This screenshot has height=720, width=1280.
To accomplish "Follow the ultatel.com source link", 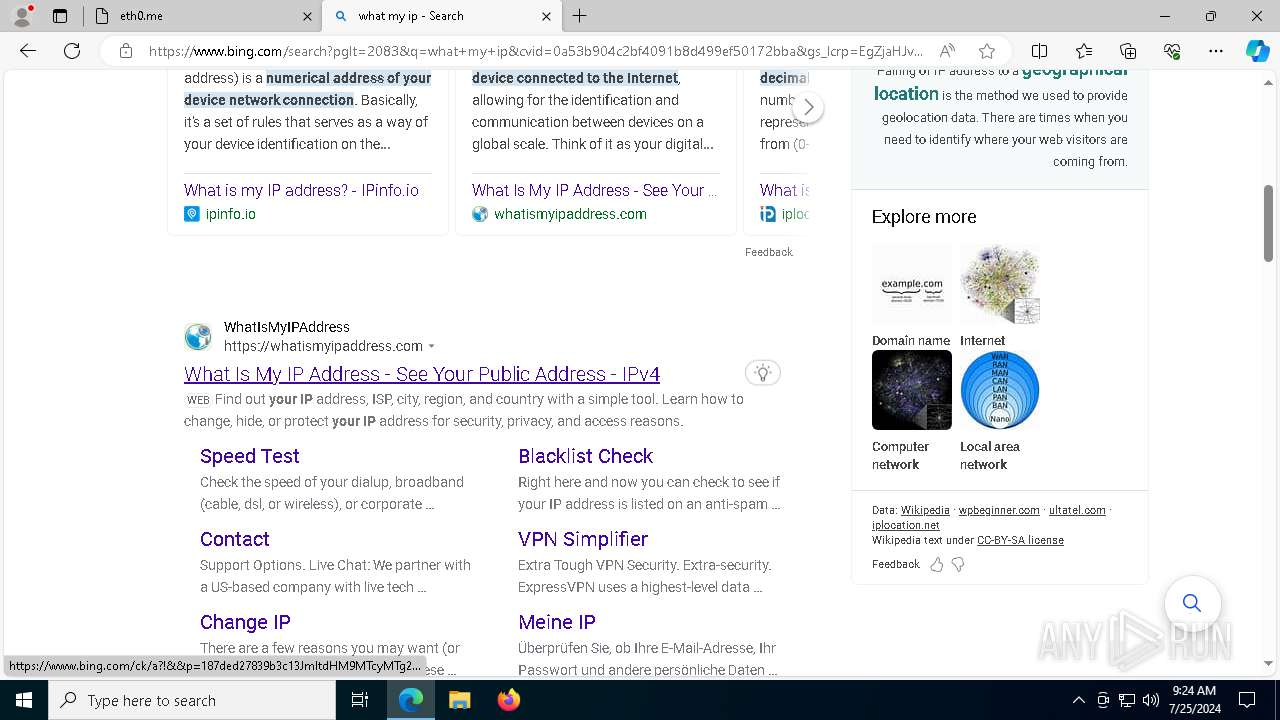I will click(x=1077, y=510).
